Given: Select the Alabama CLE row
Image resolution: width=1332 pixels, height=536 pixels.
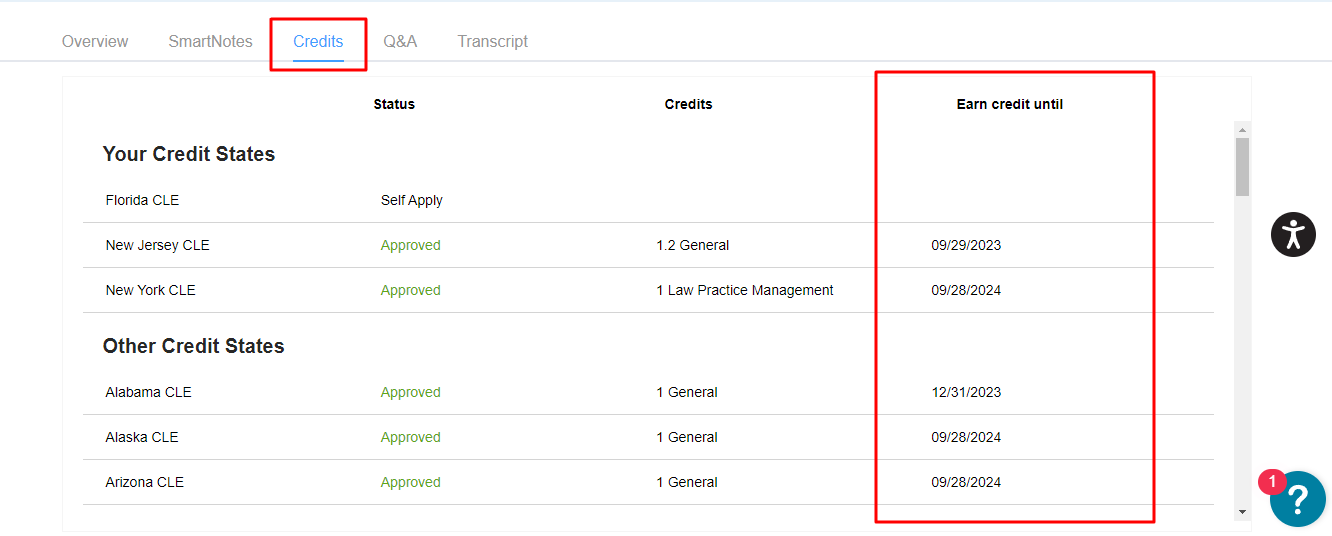Looking at the screenshot, I should [x=648, y=392].
